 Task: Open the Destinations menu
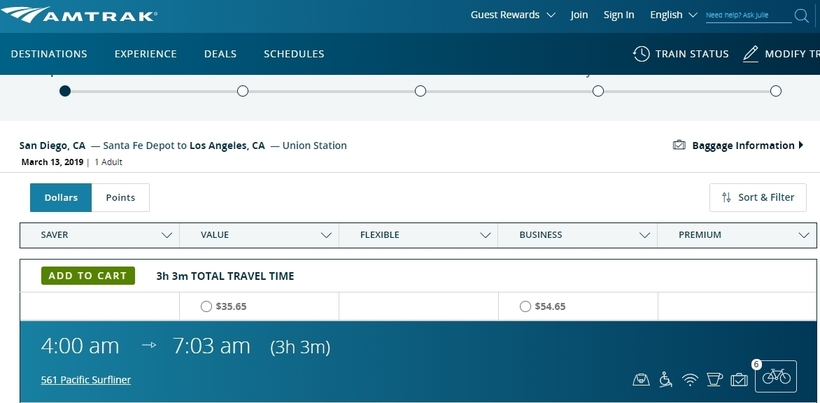pos(49,54)
